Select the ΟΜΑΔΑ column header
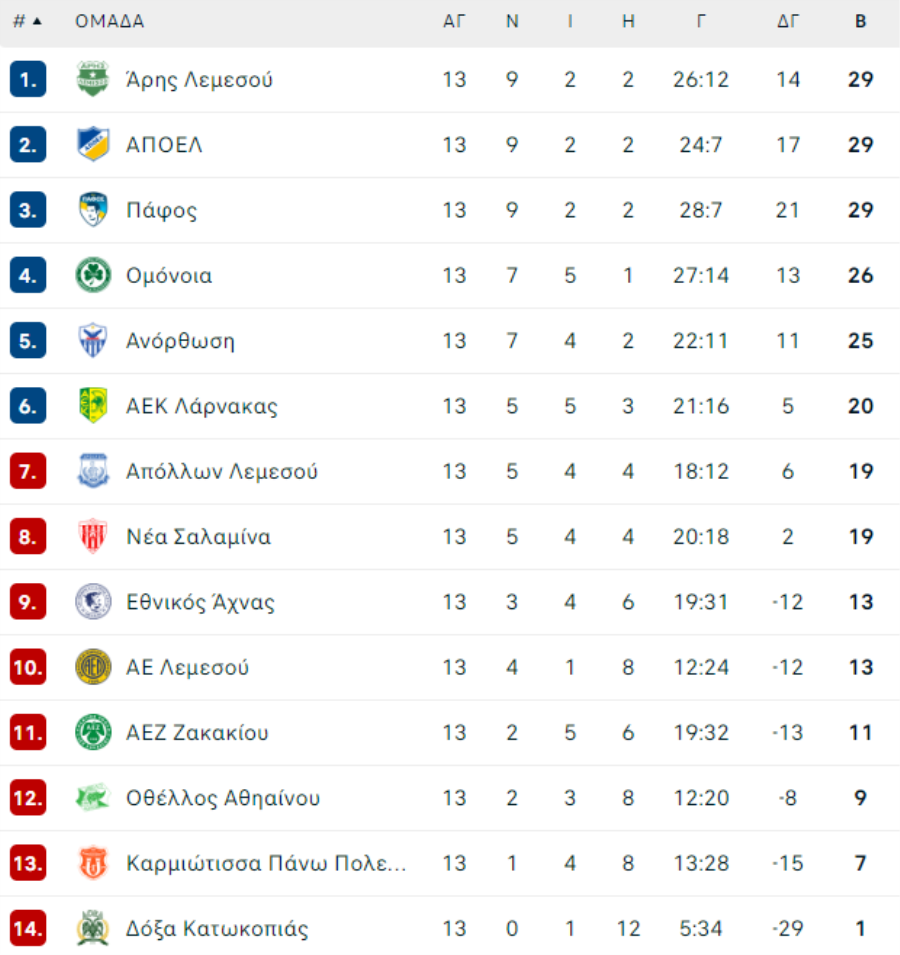 coord(110,21)
